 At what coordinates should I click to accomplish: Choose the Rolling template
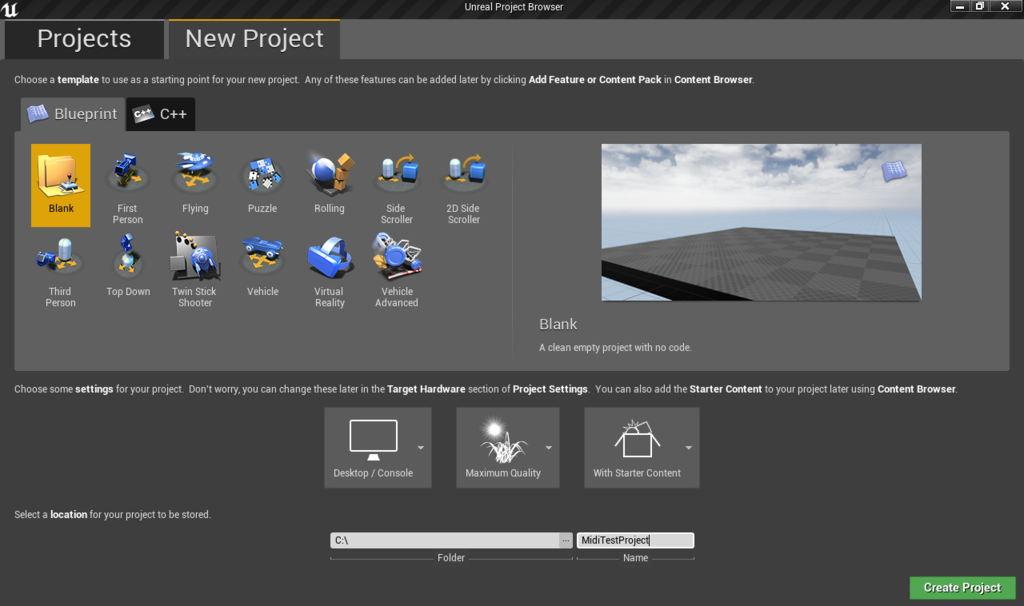click(x=329, y=185)
